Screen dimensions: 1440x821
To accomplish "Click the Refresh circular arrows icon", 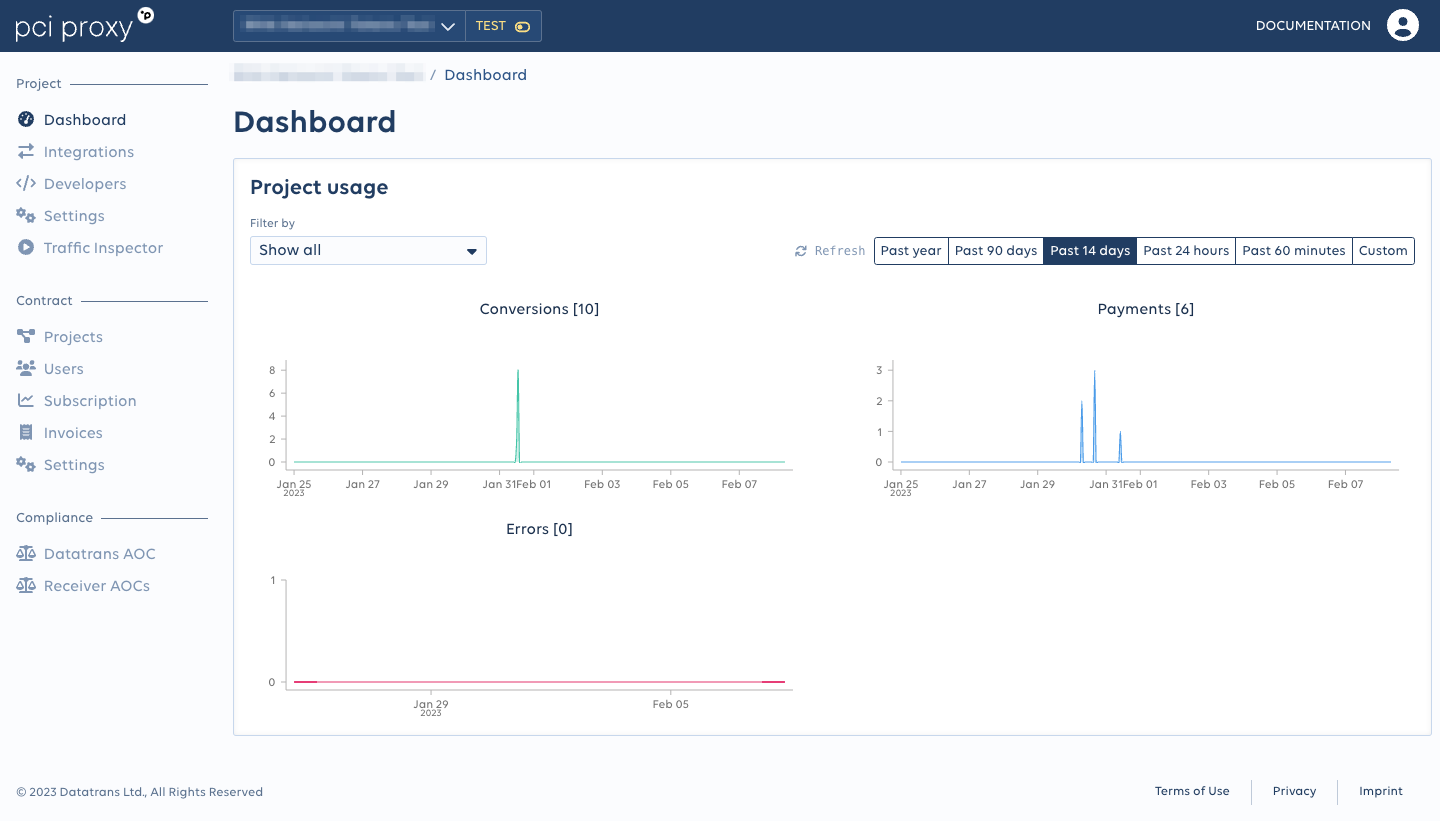I will tap(801, 251).
